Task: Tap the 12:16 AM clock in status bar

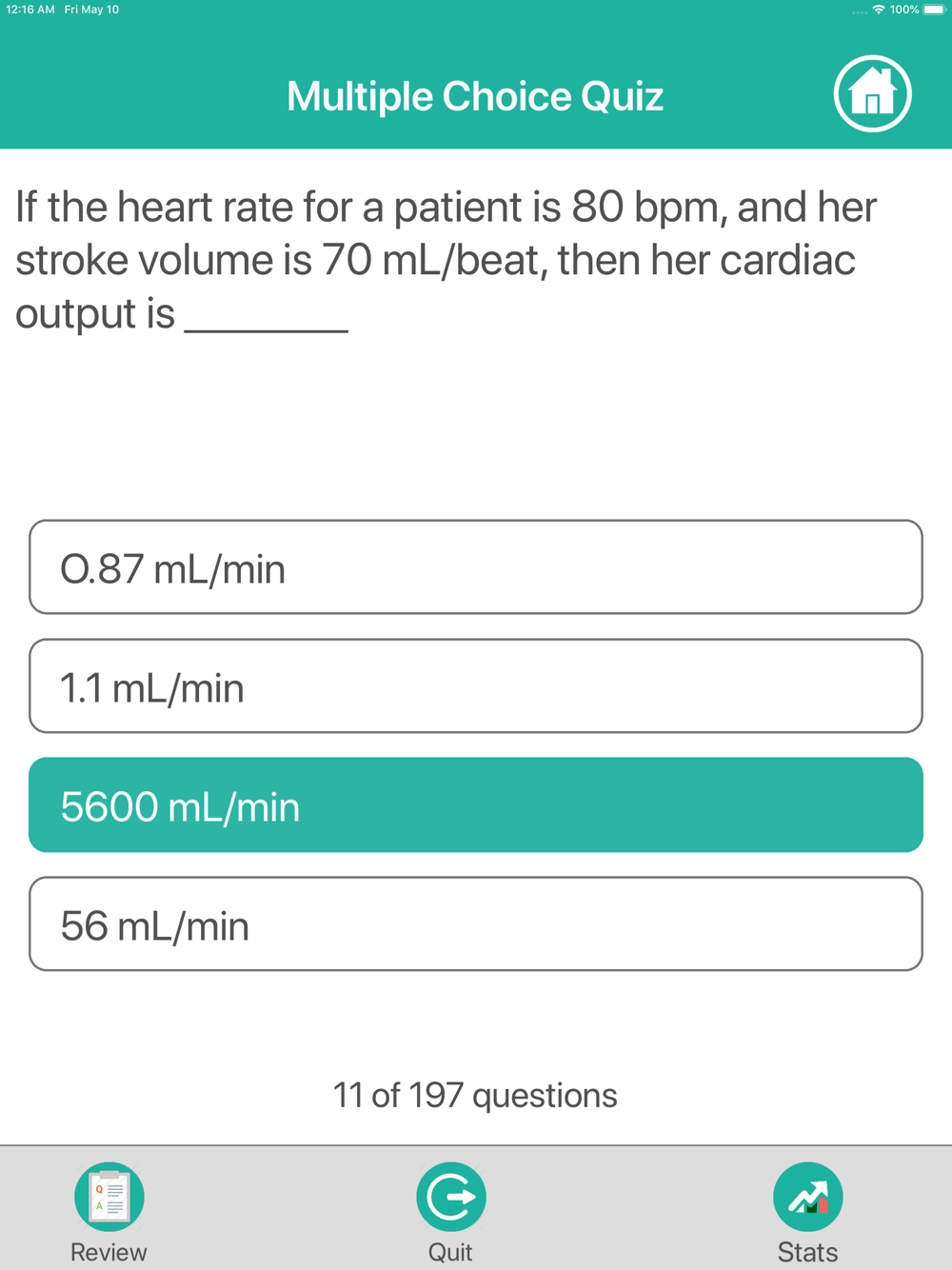Action: tap(30, 10)
